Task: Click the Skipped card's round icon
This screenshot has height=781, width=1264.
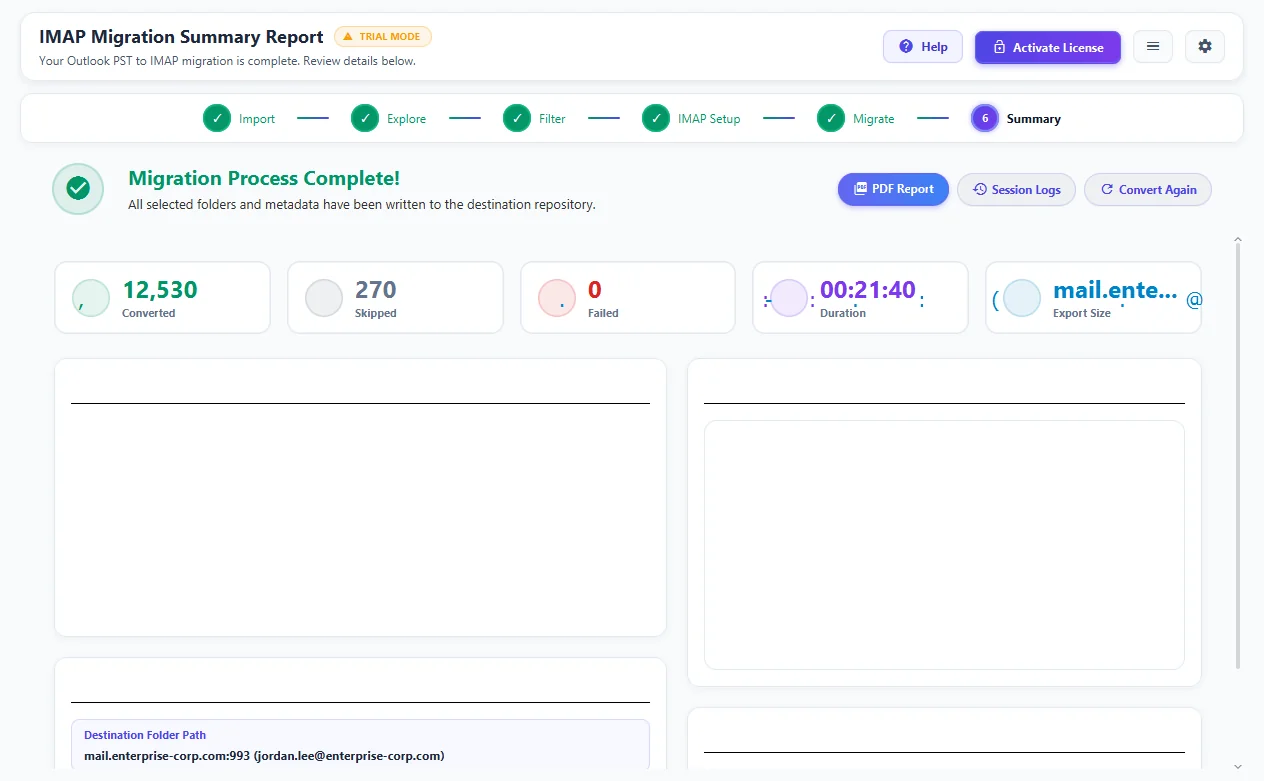Action: click(x=324, y=298)
